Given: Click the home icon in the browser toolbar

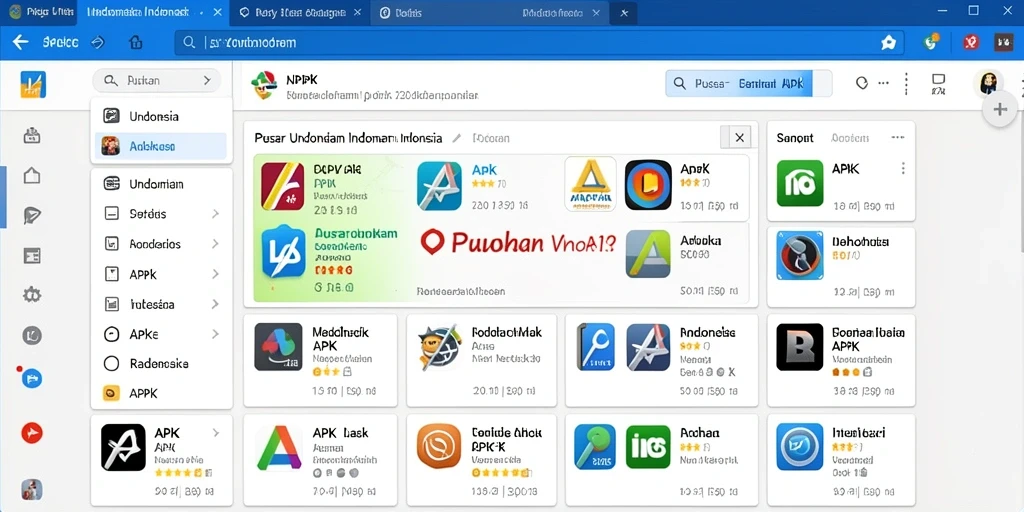Looking at the screenshot, I should pos(135,42).
